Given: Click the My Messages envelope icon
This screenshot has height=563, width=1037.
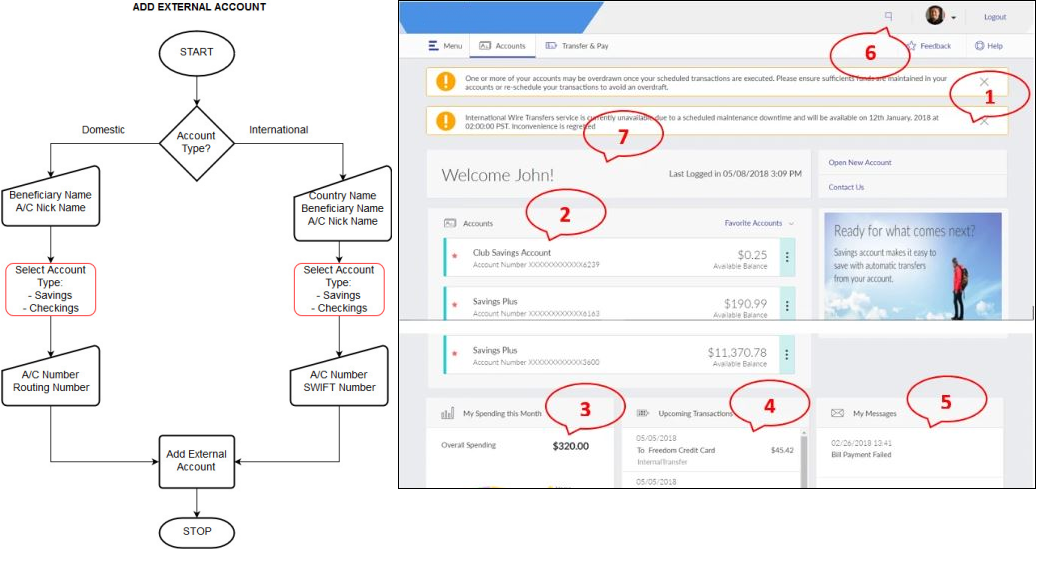Looking at the screenshot, I should 837,413.
